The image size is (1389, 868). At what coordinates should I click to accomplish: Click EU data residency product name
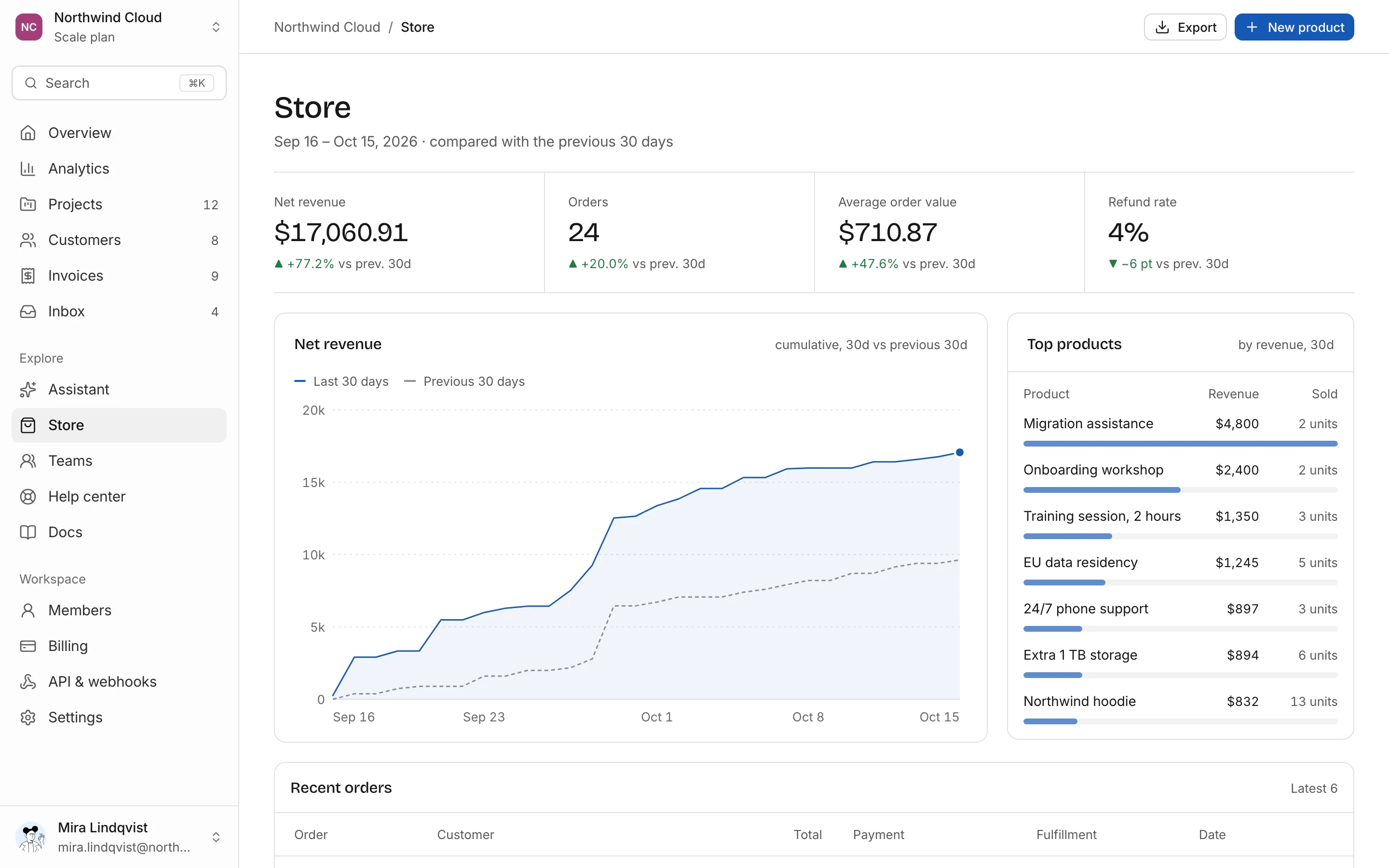tap(1080, 563)
